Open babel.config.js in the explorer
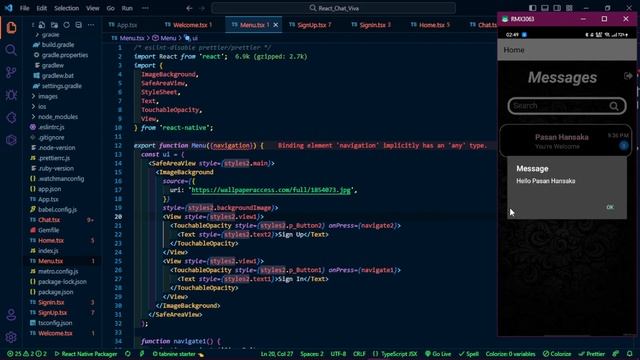The height and width of the screenshot is (360, 640). (x=57, y=209)
